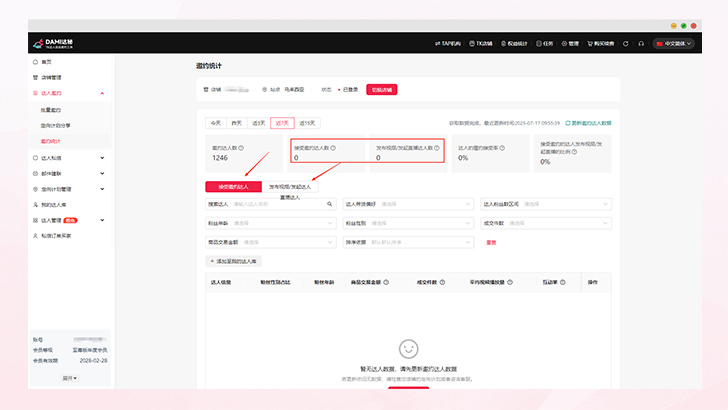Collapse the 达人邀约 sidebar section
This screenshot has width=728, height=410.
coord(69,93)
